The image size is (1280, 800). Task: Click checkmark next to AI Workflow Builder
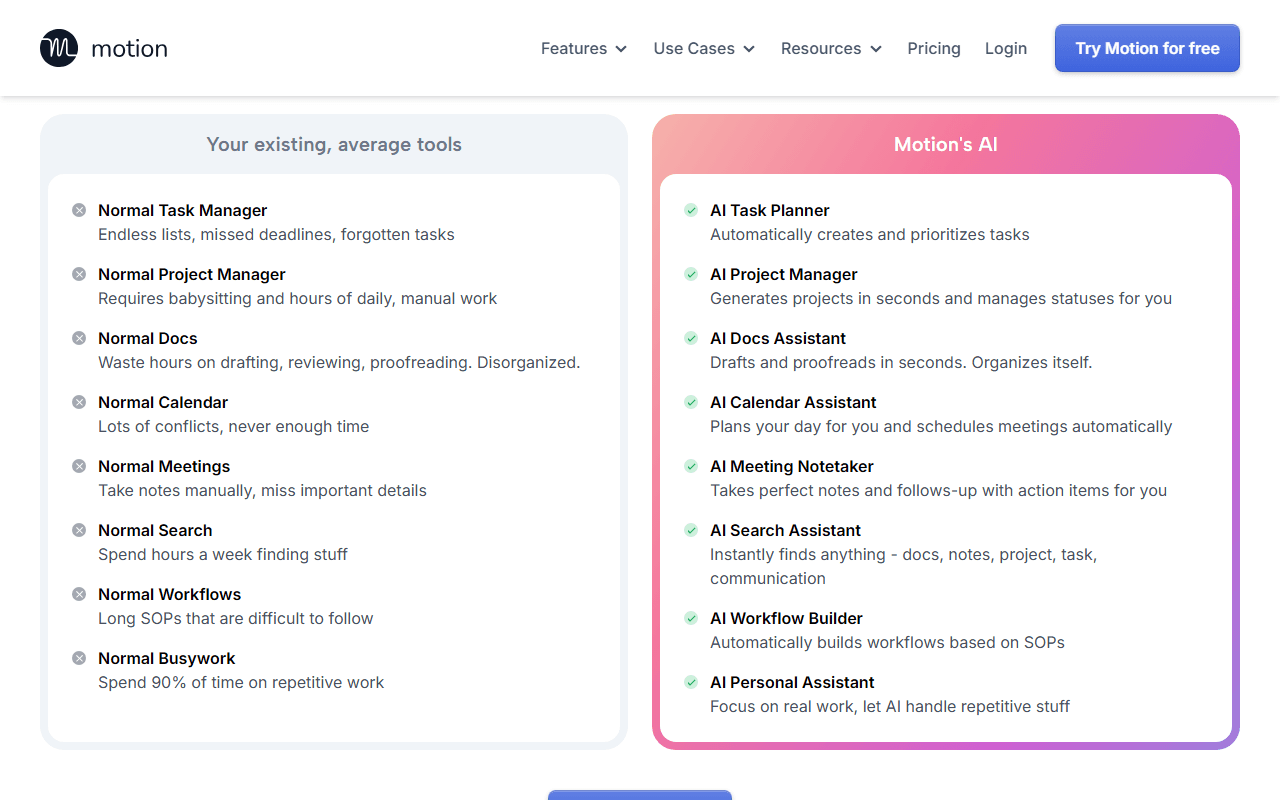pyautogui.click(x=691, y=618)
